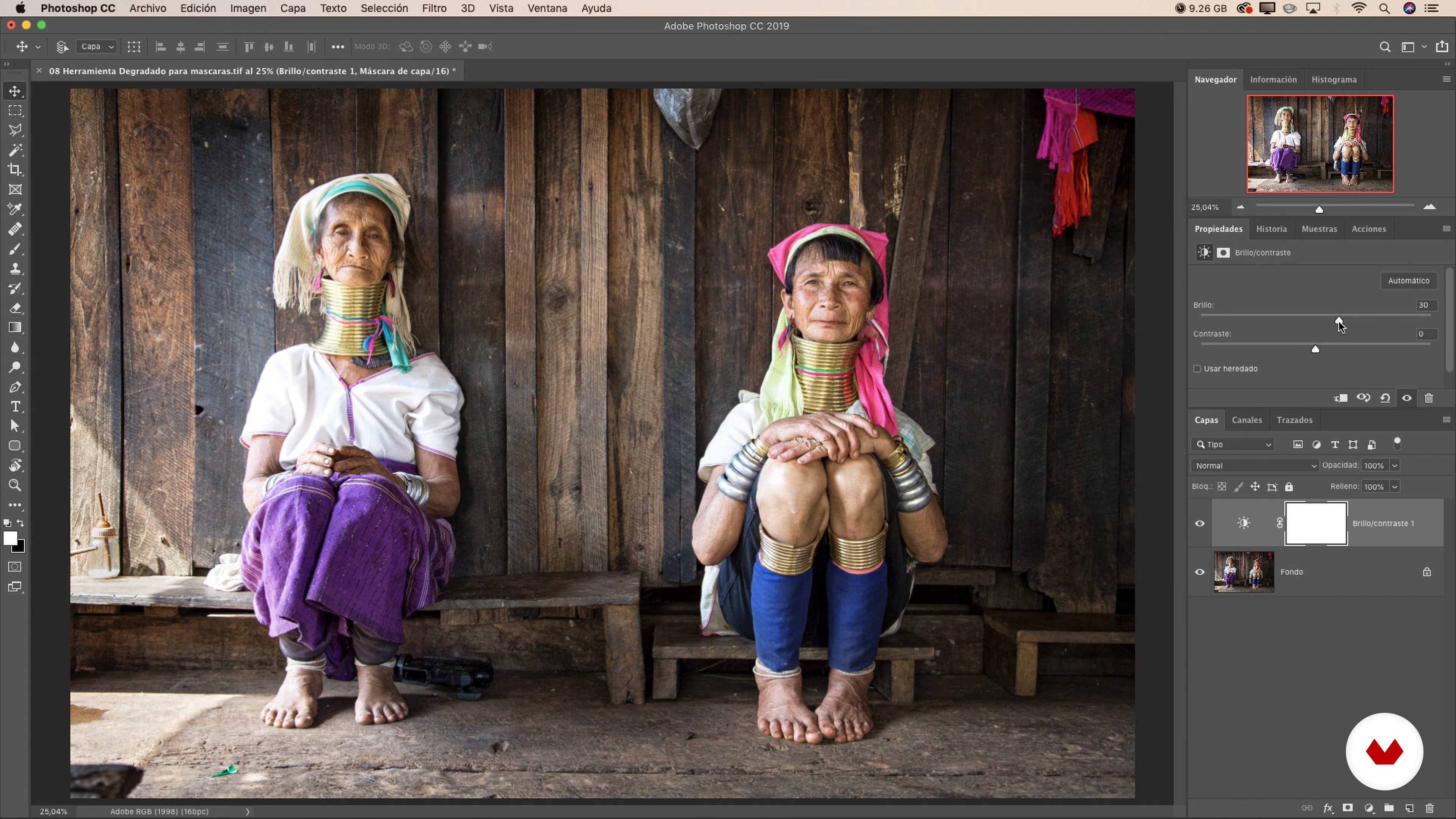The height and width of the screenshot is (819, 1456).
Task: Select the Brillo/contraste 1 layer mask thumbnail
Action: point(1316,523)
